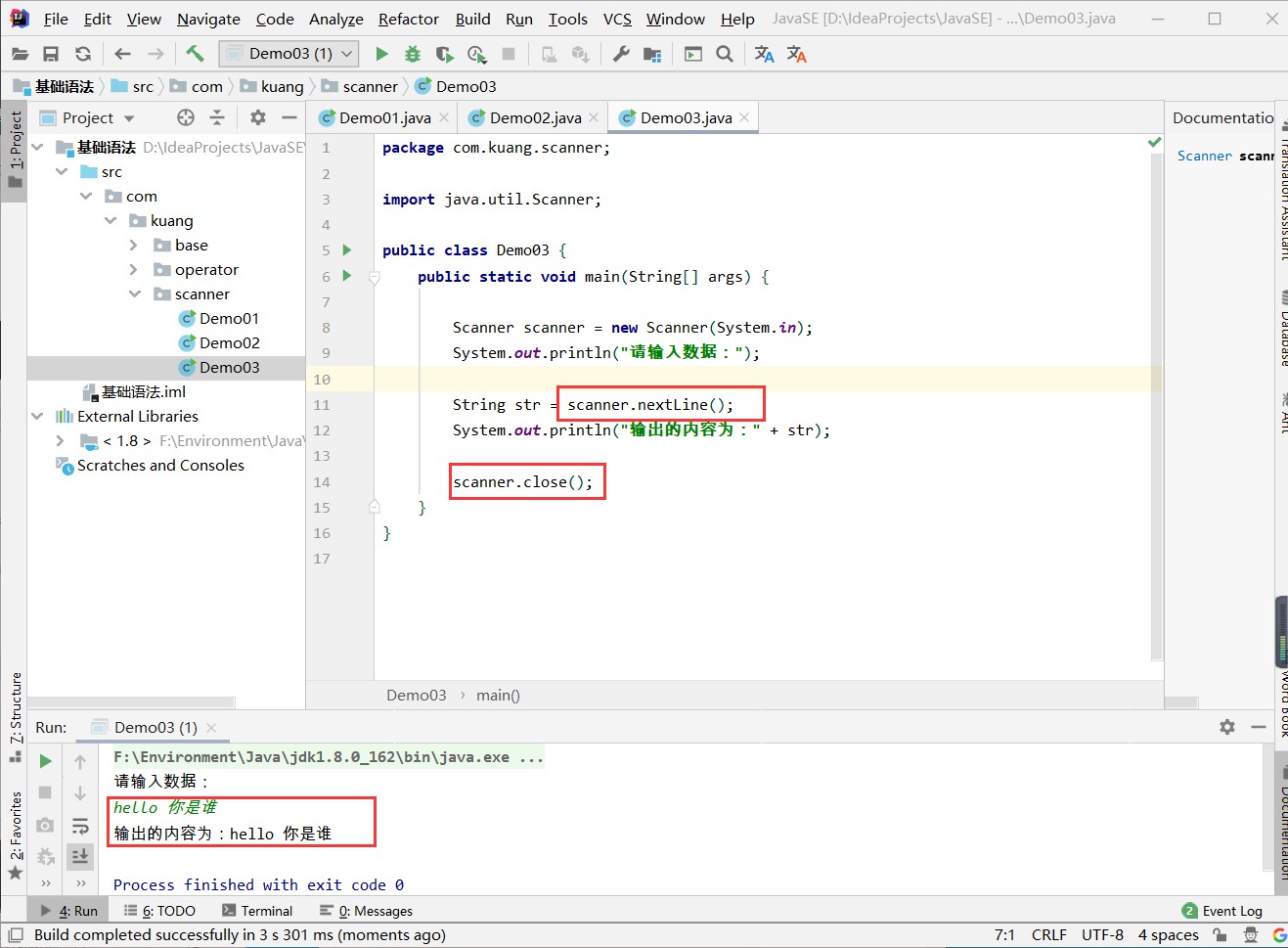This screenshot has height=948, width=1288.
Task: Open the Refactor menu
Action: [408, 19]
